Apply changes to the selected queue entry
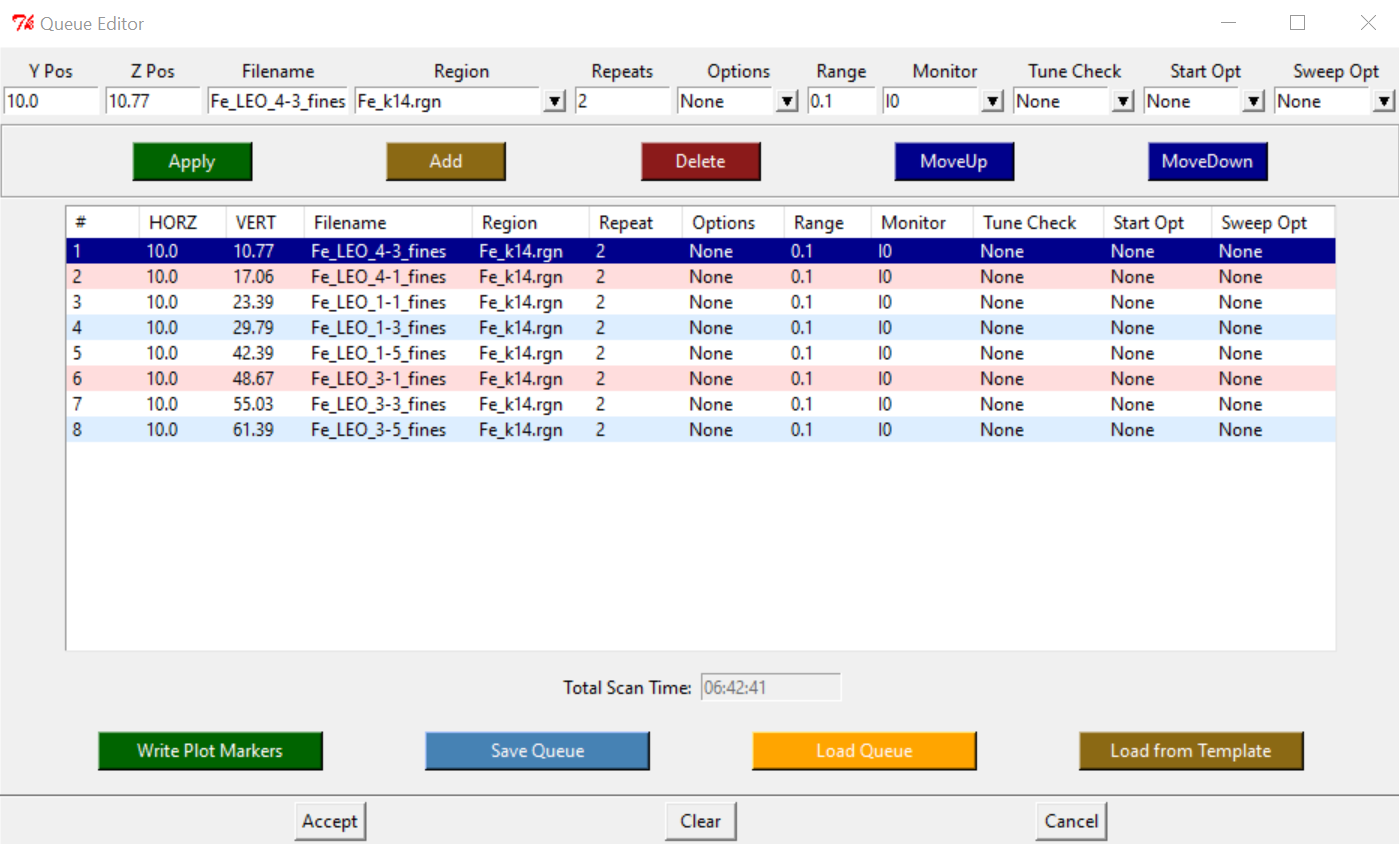Image resolution: width=1399 pixels, height=844 pixels. [x=191, y=161]
